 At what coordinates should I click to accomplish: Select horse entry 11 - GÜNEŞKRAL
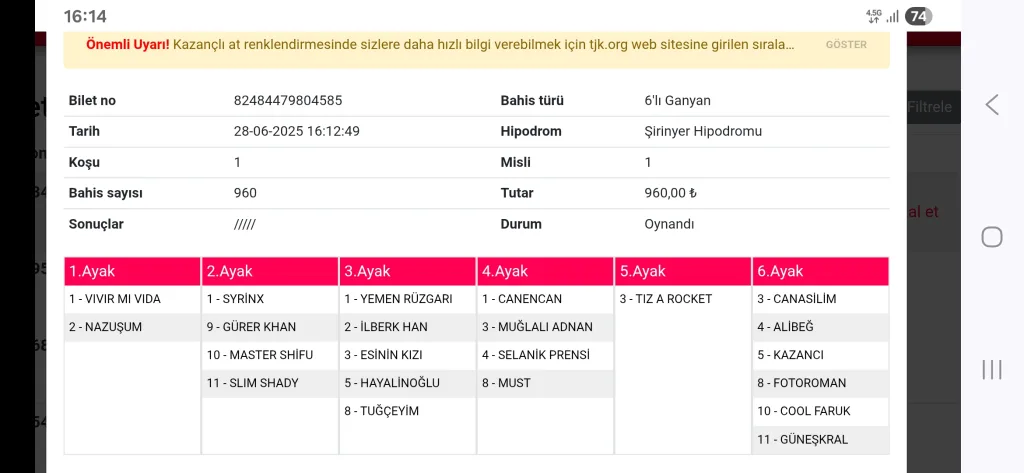(802, 439)
